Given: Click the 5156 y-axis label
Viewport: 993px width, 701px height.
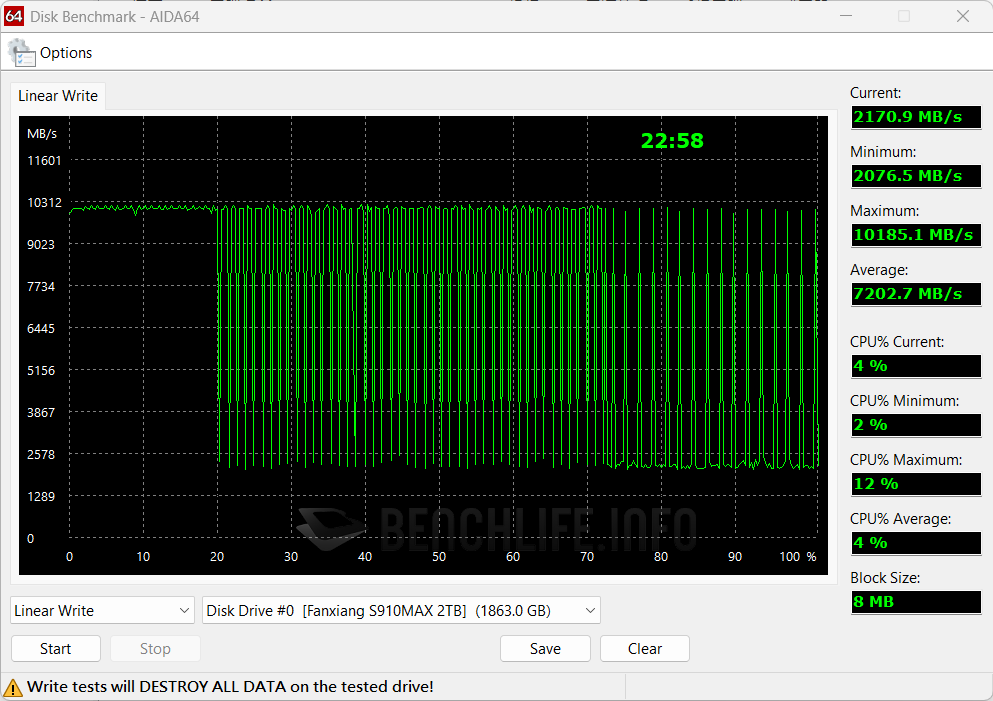Looking at the screenshot, I should tap(41, 370).
